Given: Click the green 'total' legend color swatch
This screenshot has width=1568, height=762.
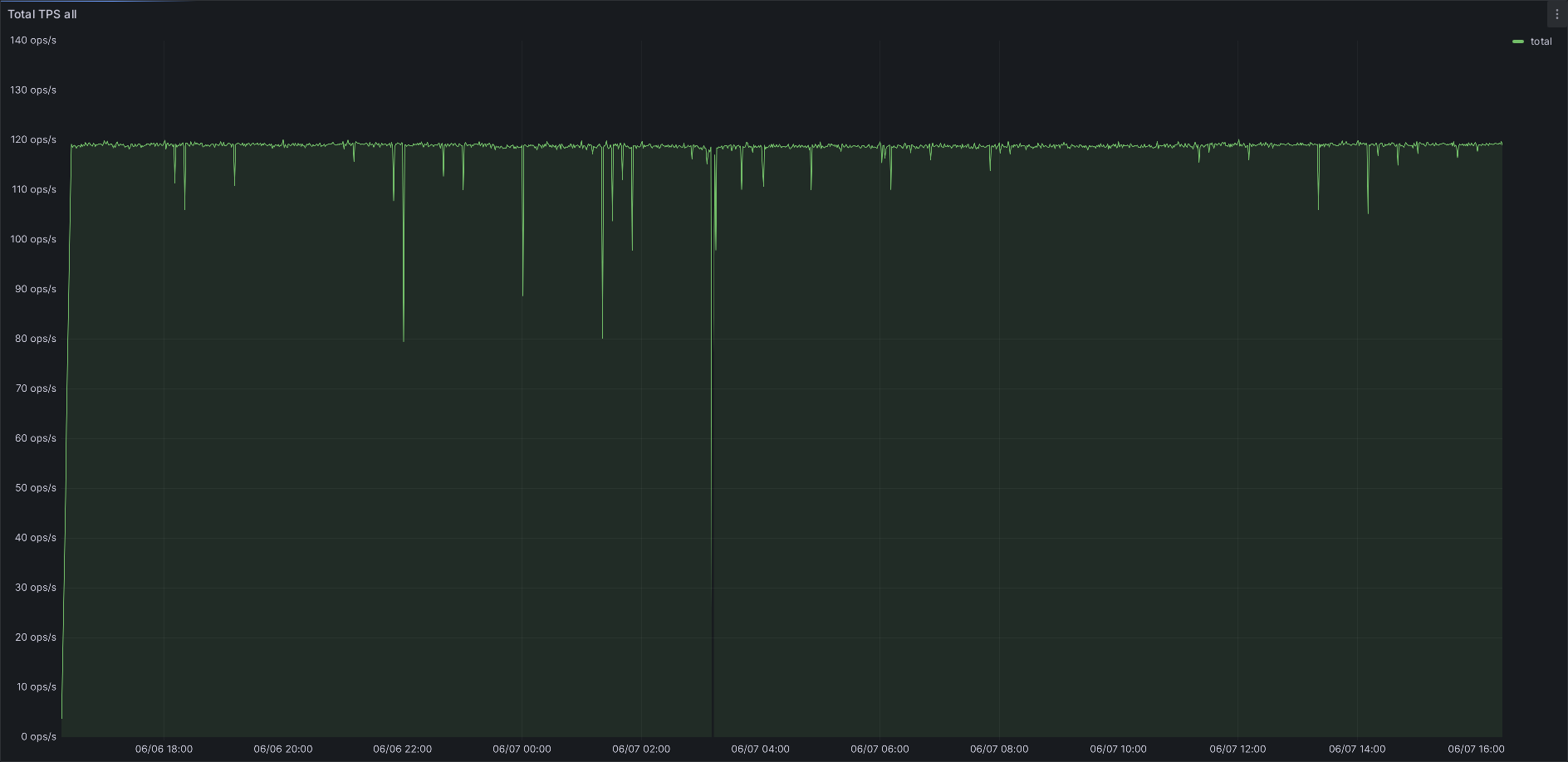Looking at the screenshot, I should 1518,42.
